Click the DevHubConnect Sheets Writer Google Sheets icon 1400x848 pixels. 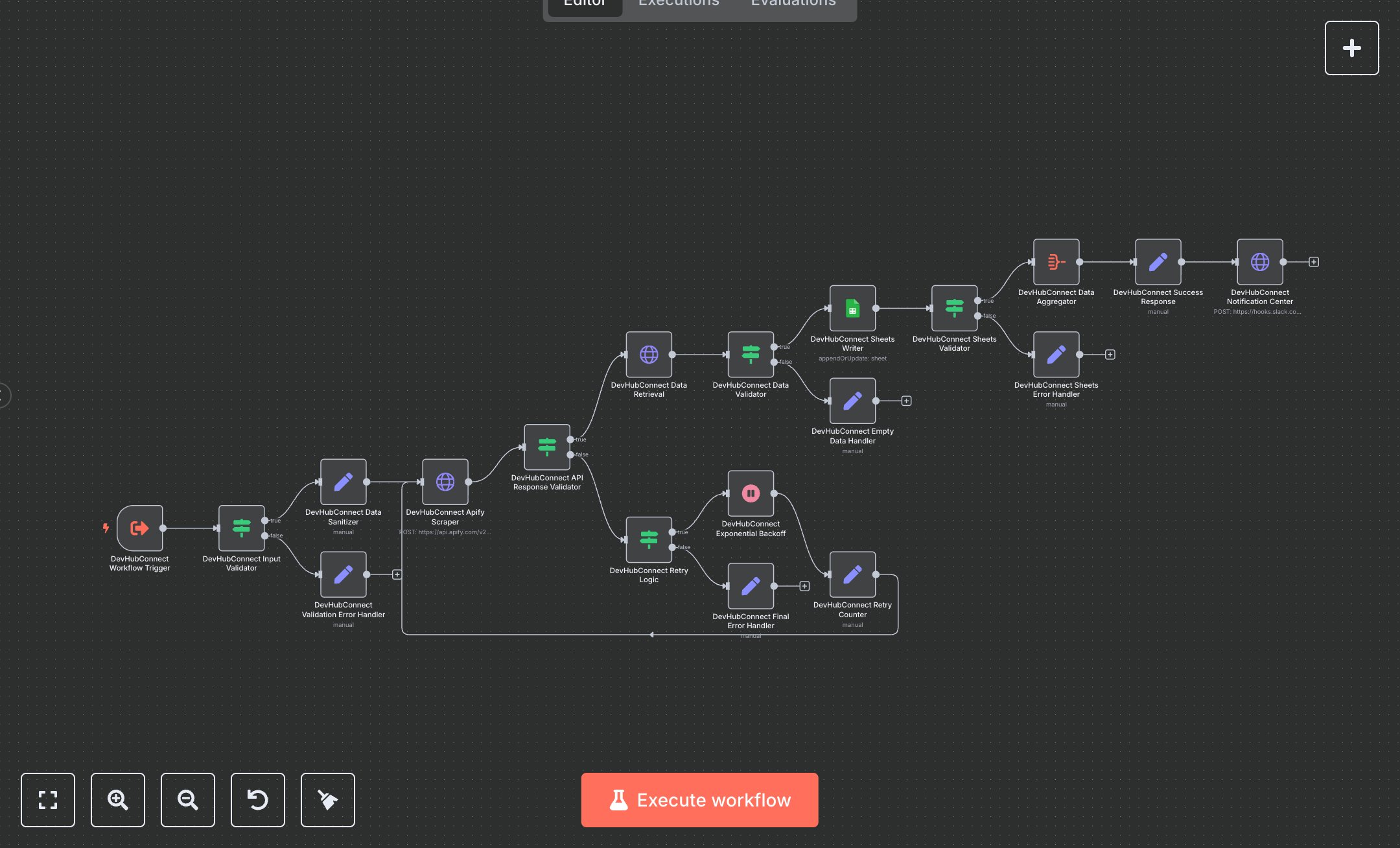click(853, 309)
